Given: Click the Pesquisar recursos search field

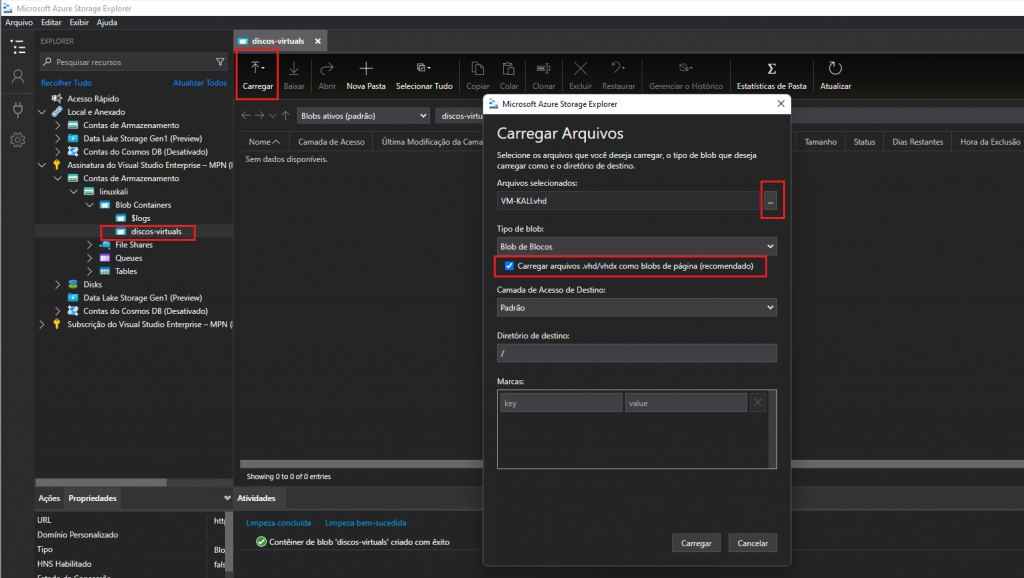Looking at the screenshot, I should coord(133,62).
